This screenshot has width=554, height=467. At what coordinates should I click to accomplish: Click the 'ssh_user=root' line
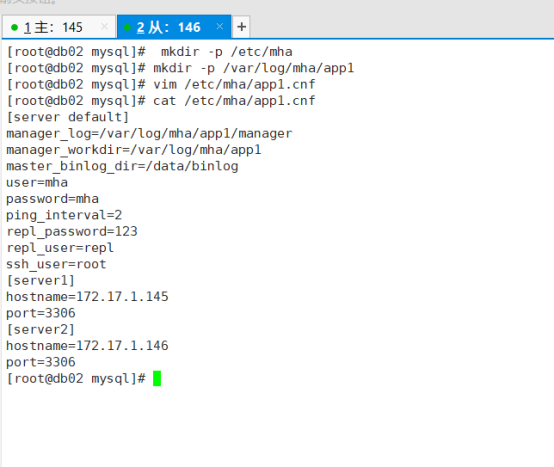click(57, 264)
